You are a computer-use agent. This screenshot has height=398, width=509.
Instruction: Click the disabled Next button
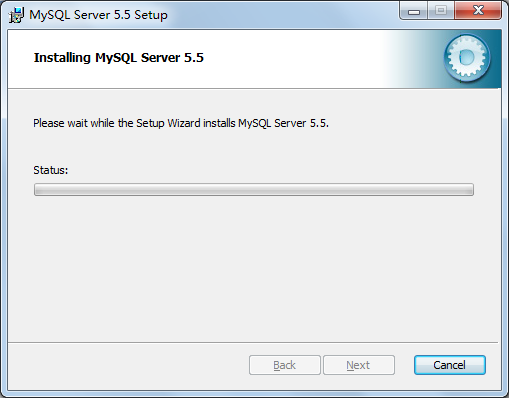click(x=359, y=365)
